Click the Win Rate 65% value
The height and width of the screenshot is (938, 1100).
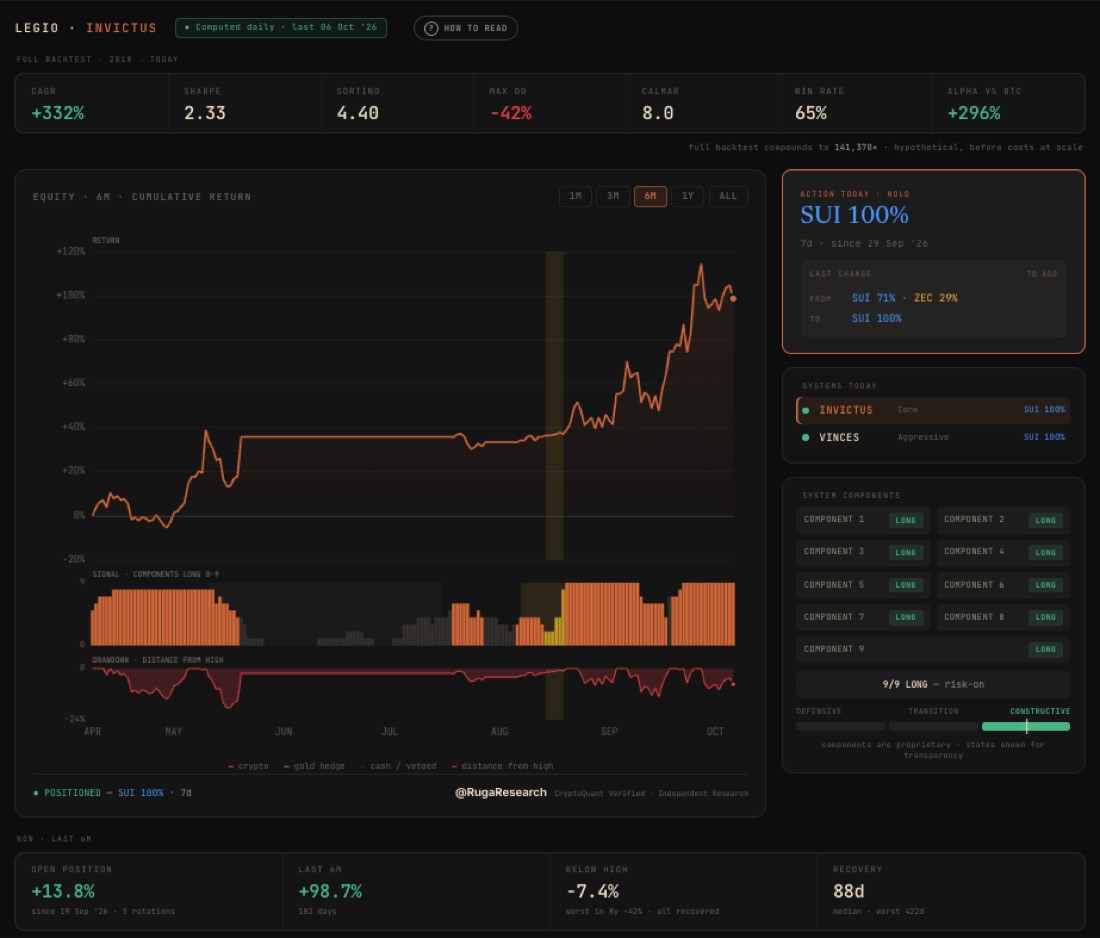point(811,113)
